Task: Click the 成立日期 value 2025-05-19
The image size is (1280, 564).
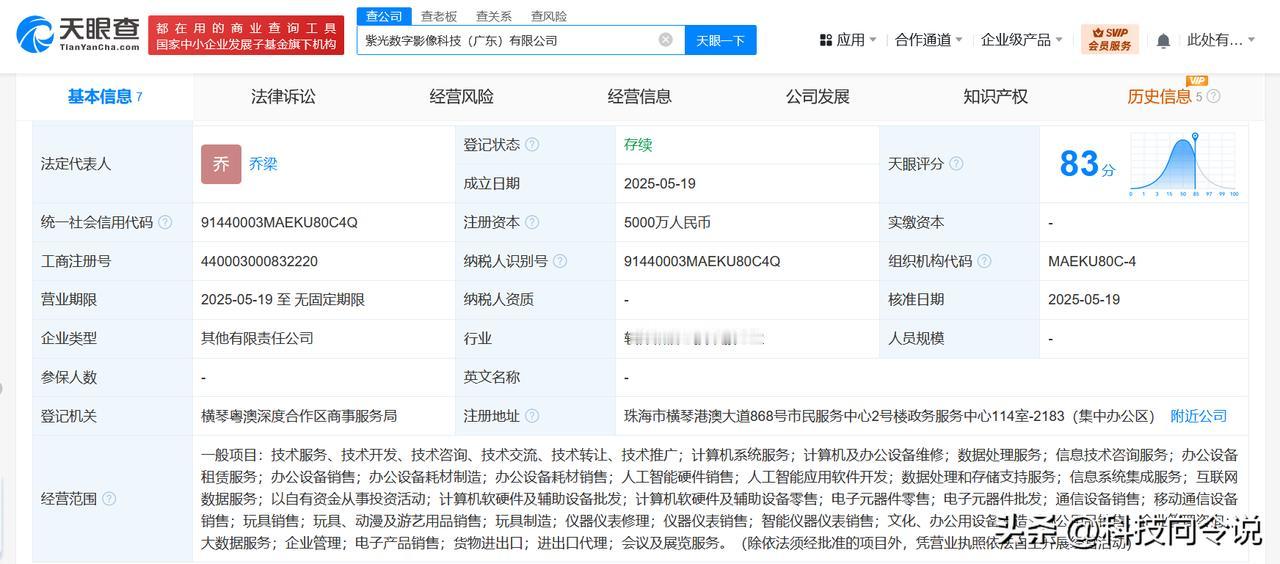Action: click(660, 184)
